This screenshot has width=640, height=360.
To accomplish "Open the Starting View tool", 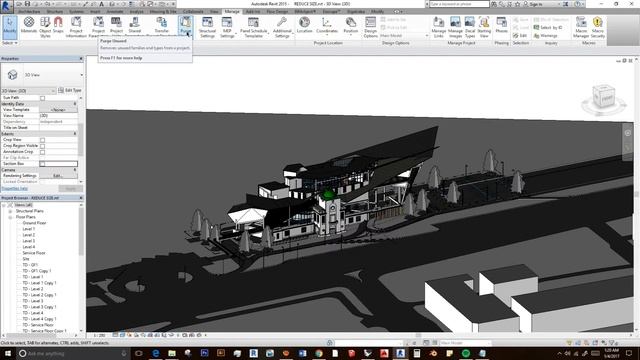I will point(484,27).
